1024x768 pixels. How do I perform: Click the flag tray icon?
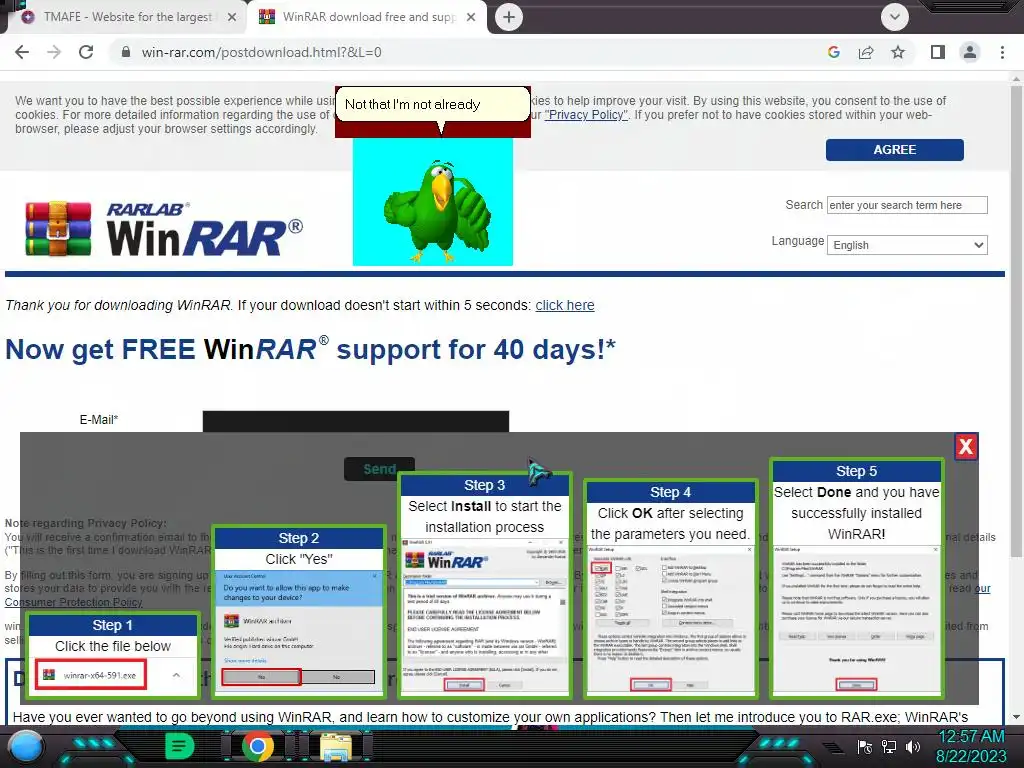[865, 747]
